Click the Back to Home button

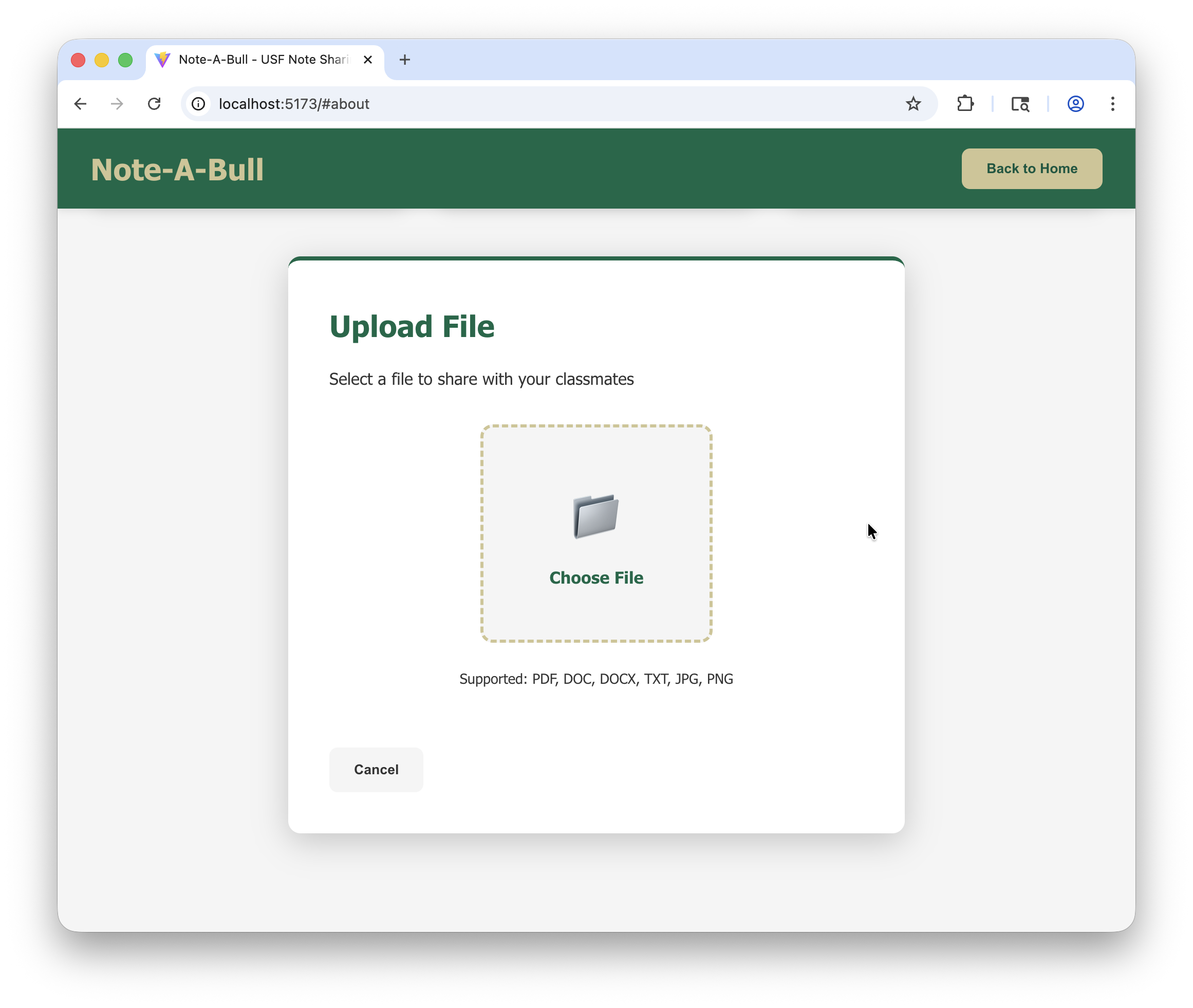click(x=1031, y=169)
